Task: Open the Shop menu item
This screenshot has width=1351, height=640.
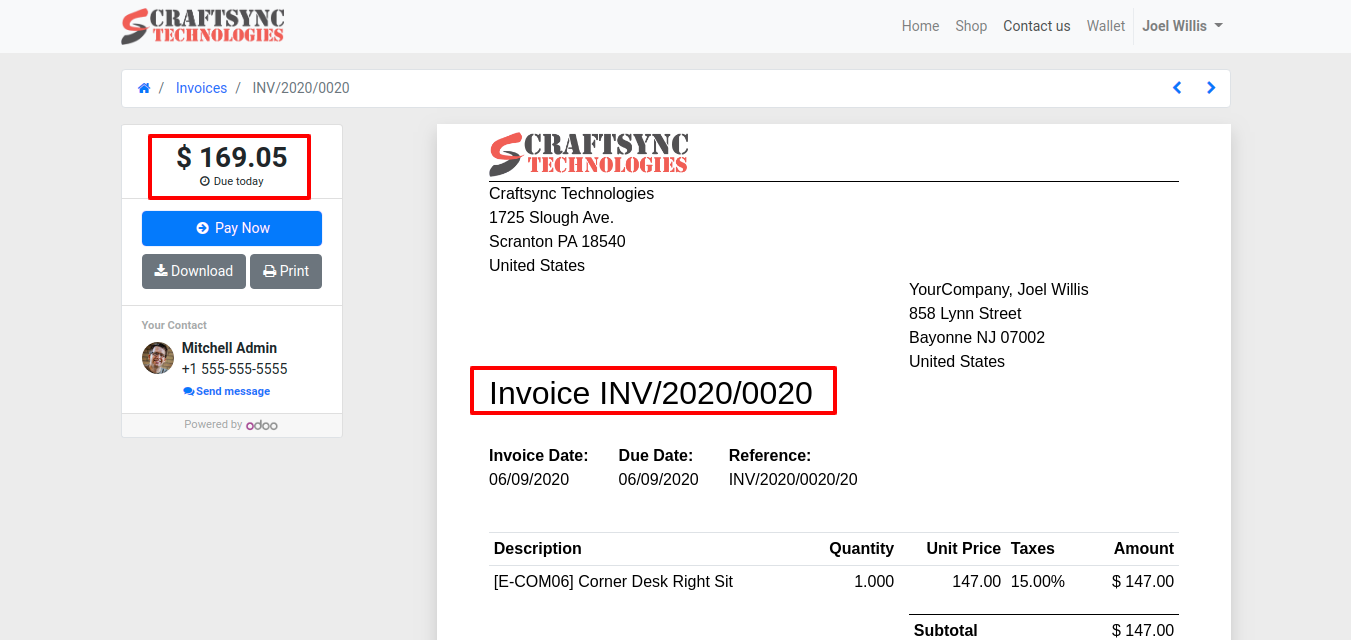Action: click(x=970, y=26)
